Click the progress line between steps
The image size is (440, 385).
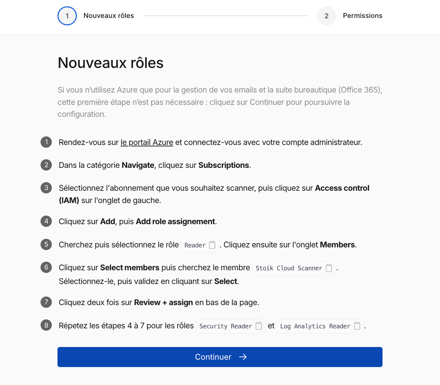pyautogui.click(x=226, y=16)
